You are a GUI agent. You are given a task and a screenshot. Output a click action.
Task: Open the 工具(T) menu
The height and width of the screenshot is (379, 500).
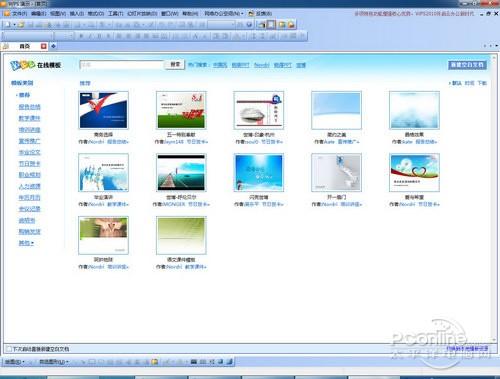click(115, 13)
